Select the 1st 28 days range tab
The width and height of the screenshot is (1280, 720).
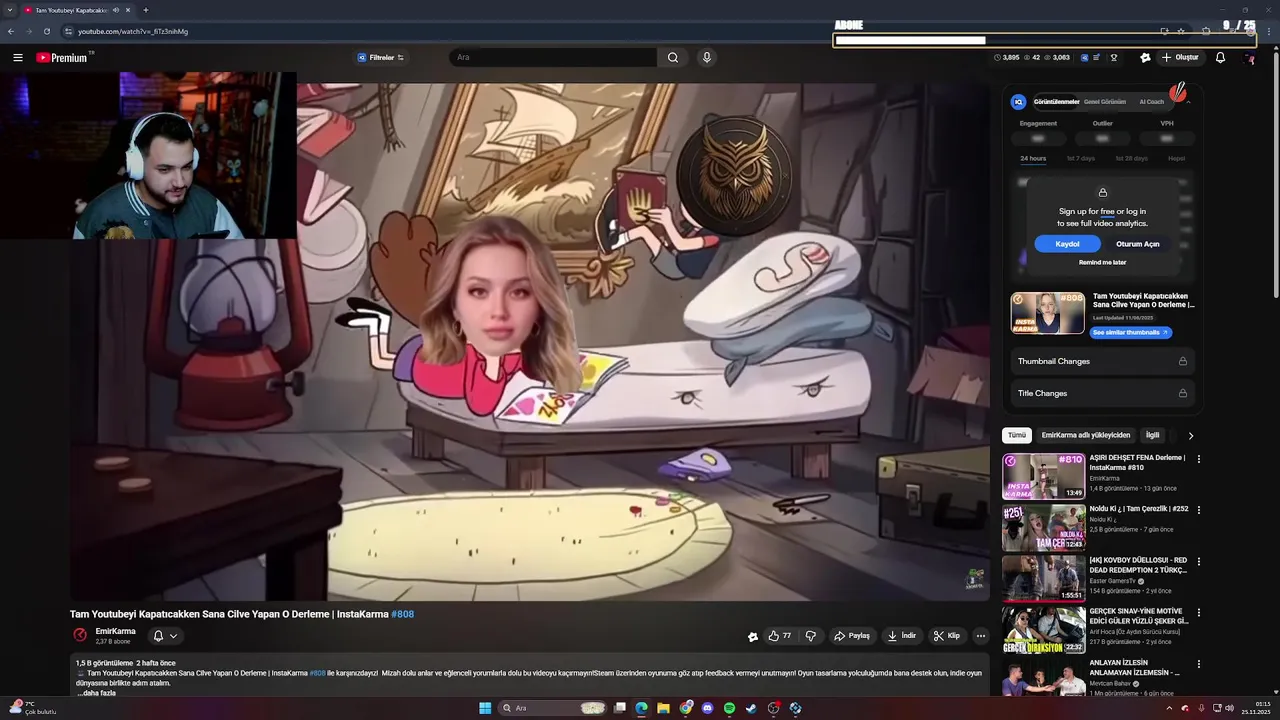coord(1131,159)
